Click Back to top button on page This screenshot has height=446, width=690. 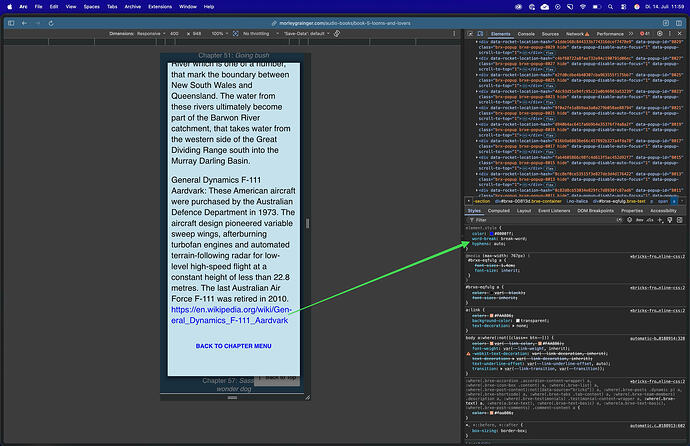tap(277, 379)
